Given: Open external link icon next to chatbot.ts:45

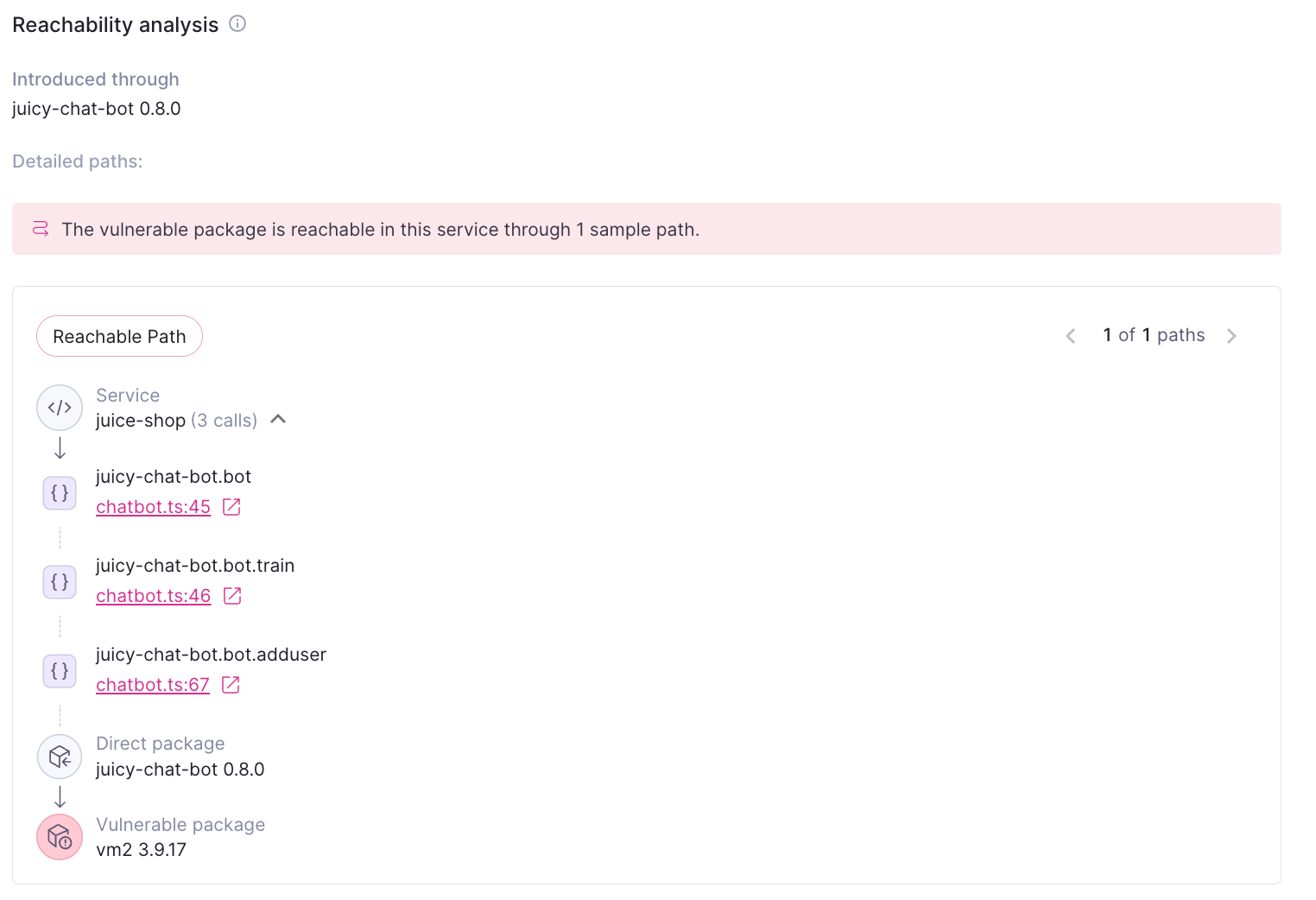Looking at the screenshot, I should (x=231, y=507).
